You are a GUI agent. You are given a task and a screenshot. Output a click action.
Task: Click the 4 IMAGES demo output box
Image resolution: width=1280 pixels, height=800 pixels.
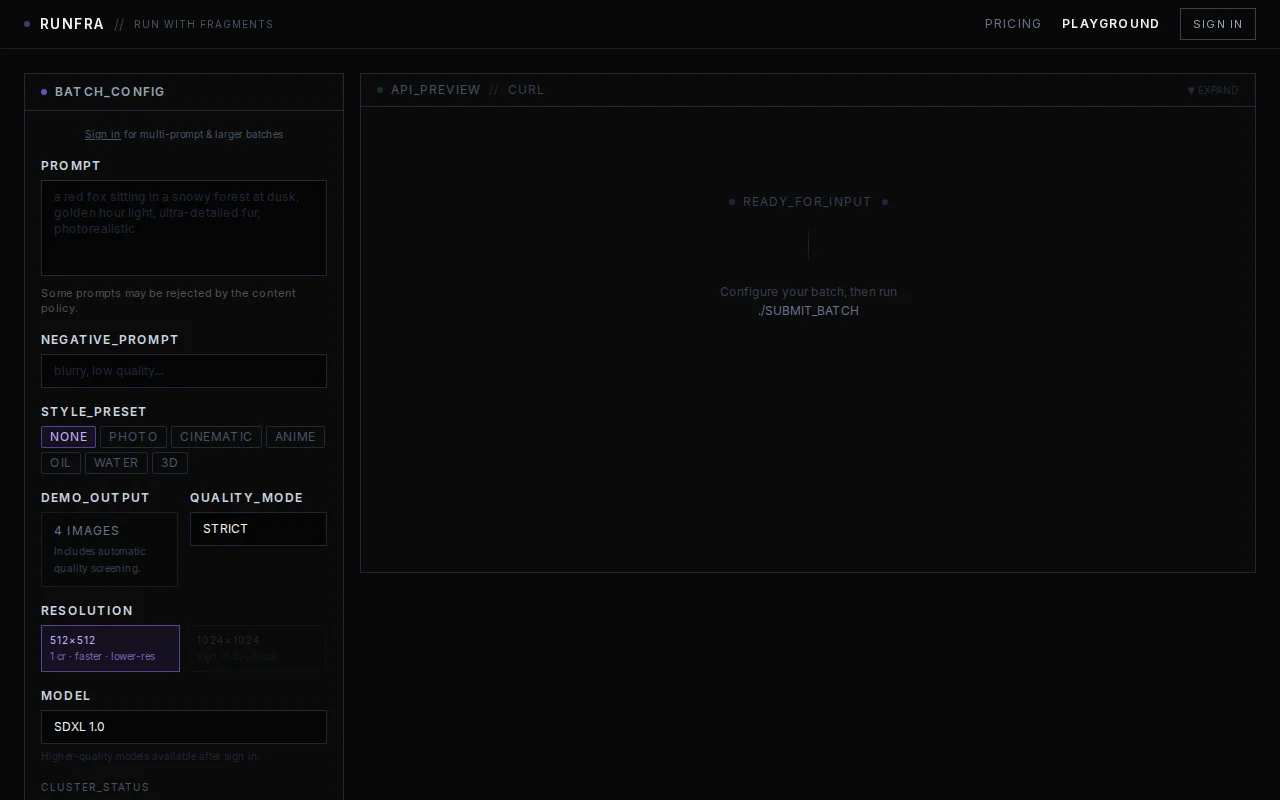[x=109, y=549]
